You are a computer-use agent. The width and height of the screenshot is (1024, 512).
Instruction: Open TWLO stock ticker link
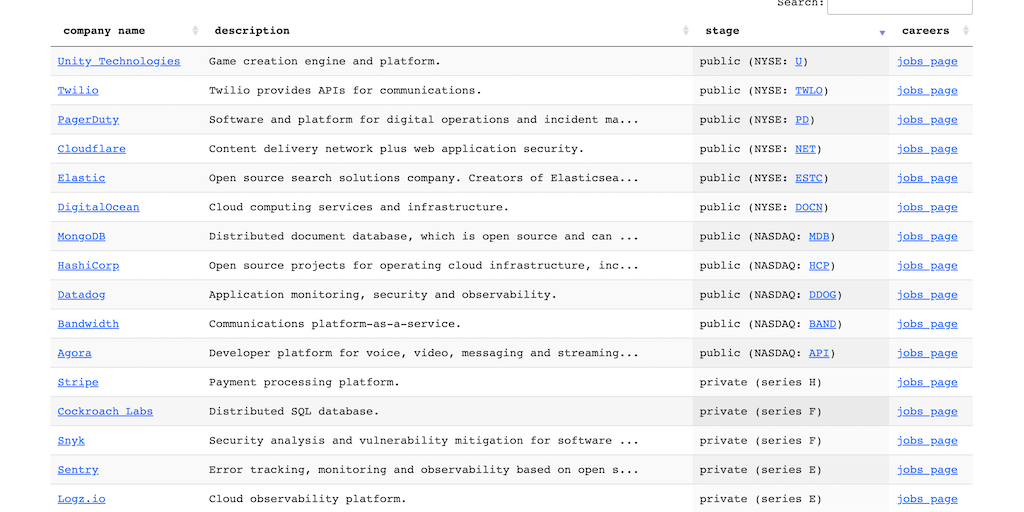tap(808, 90)
